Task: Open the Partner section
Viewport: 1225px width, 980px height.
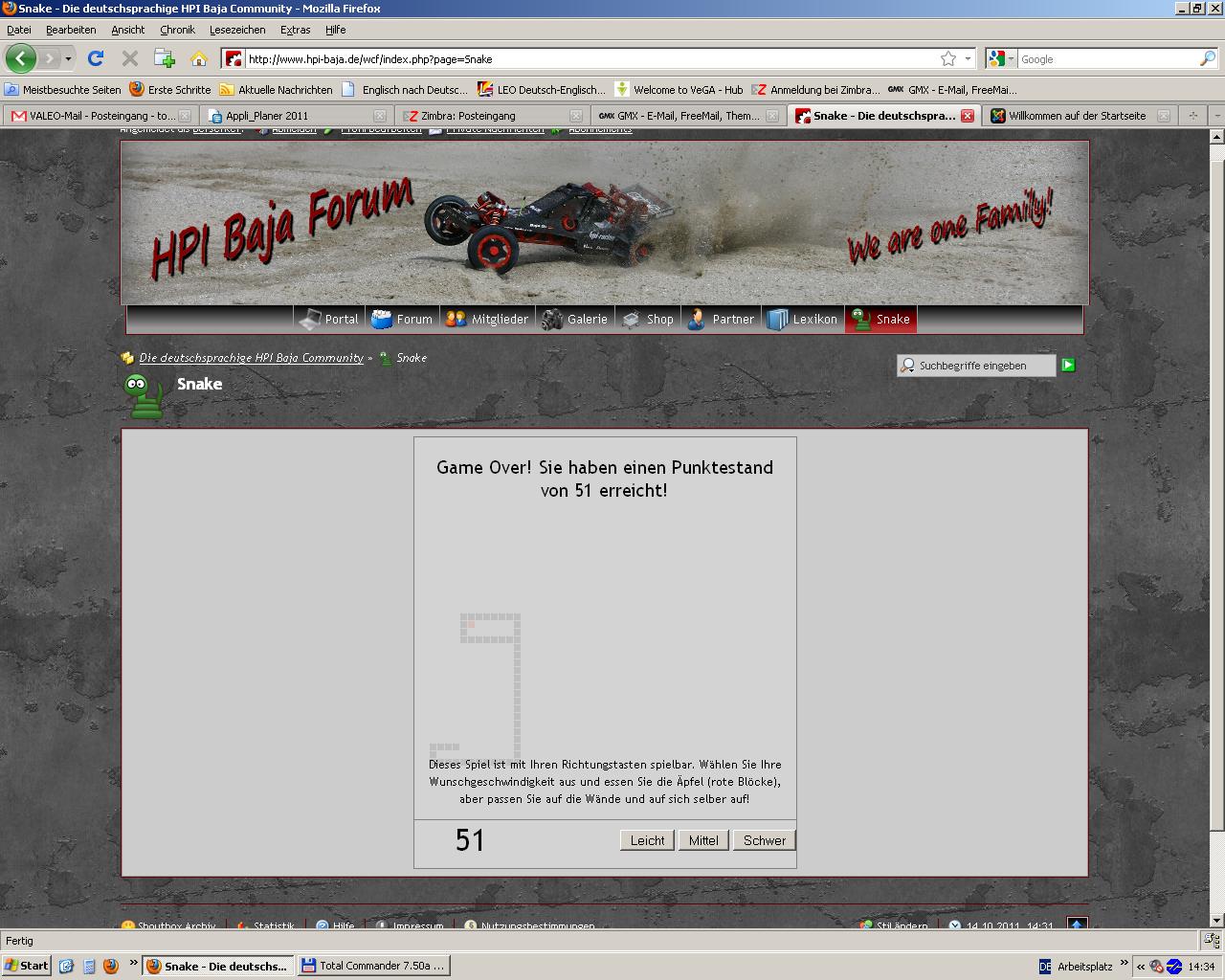Action: (721, 319)
